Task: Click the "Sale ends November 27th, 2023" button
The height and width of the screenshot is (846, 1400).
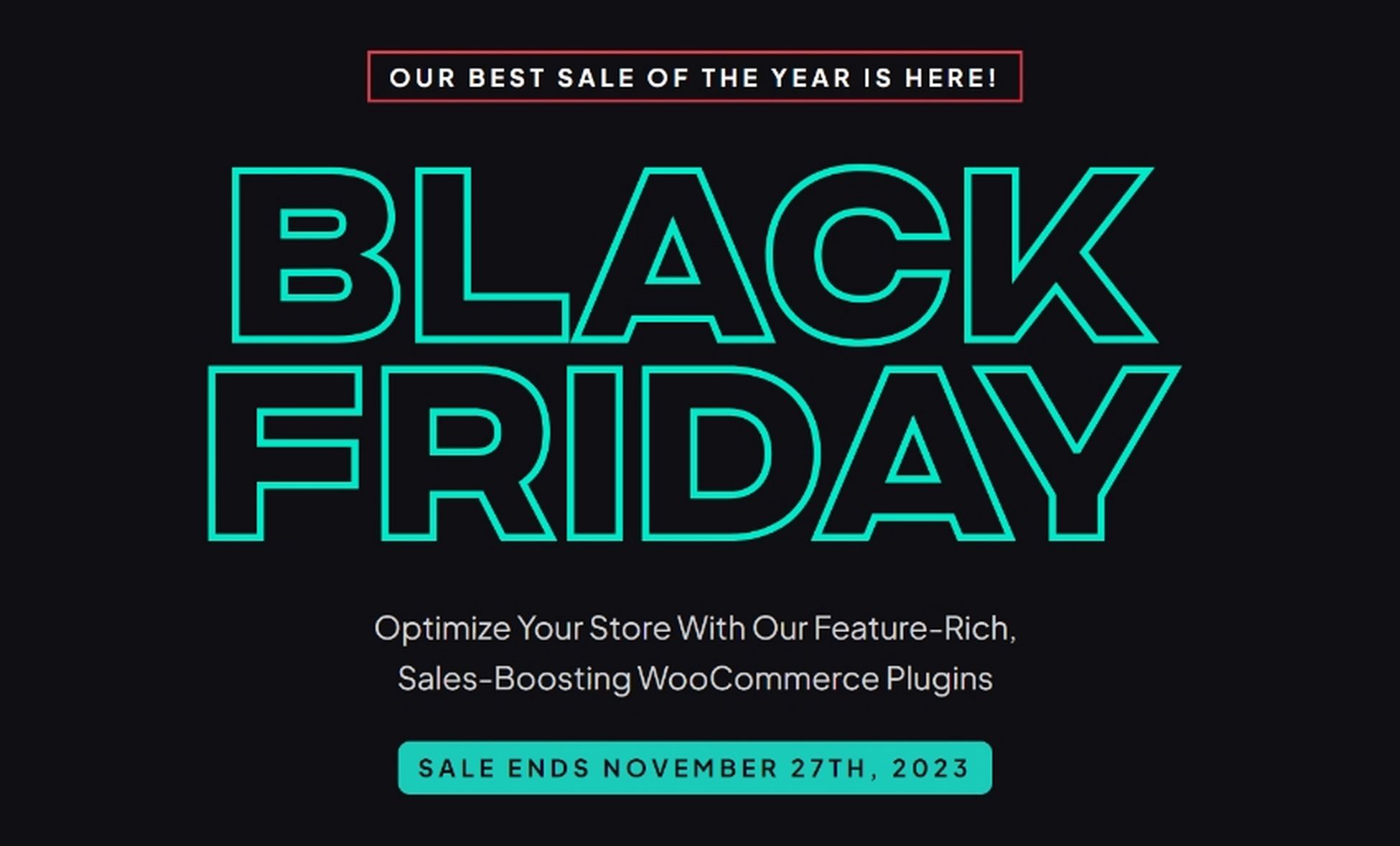Action: [x=695, y=768]
